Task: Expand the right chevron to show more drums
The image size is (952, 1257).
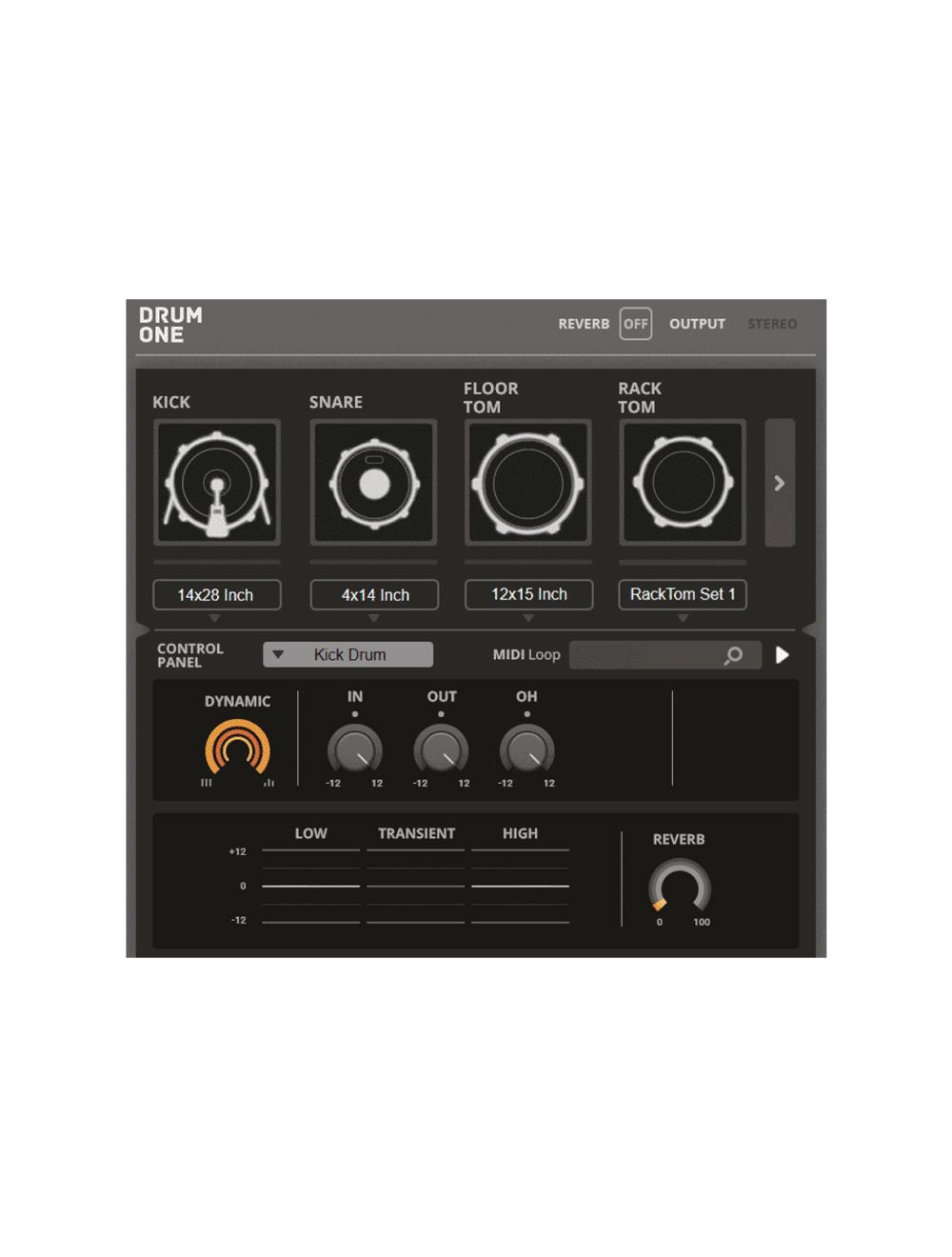Action: 780,483
